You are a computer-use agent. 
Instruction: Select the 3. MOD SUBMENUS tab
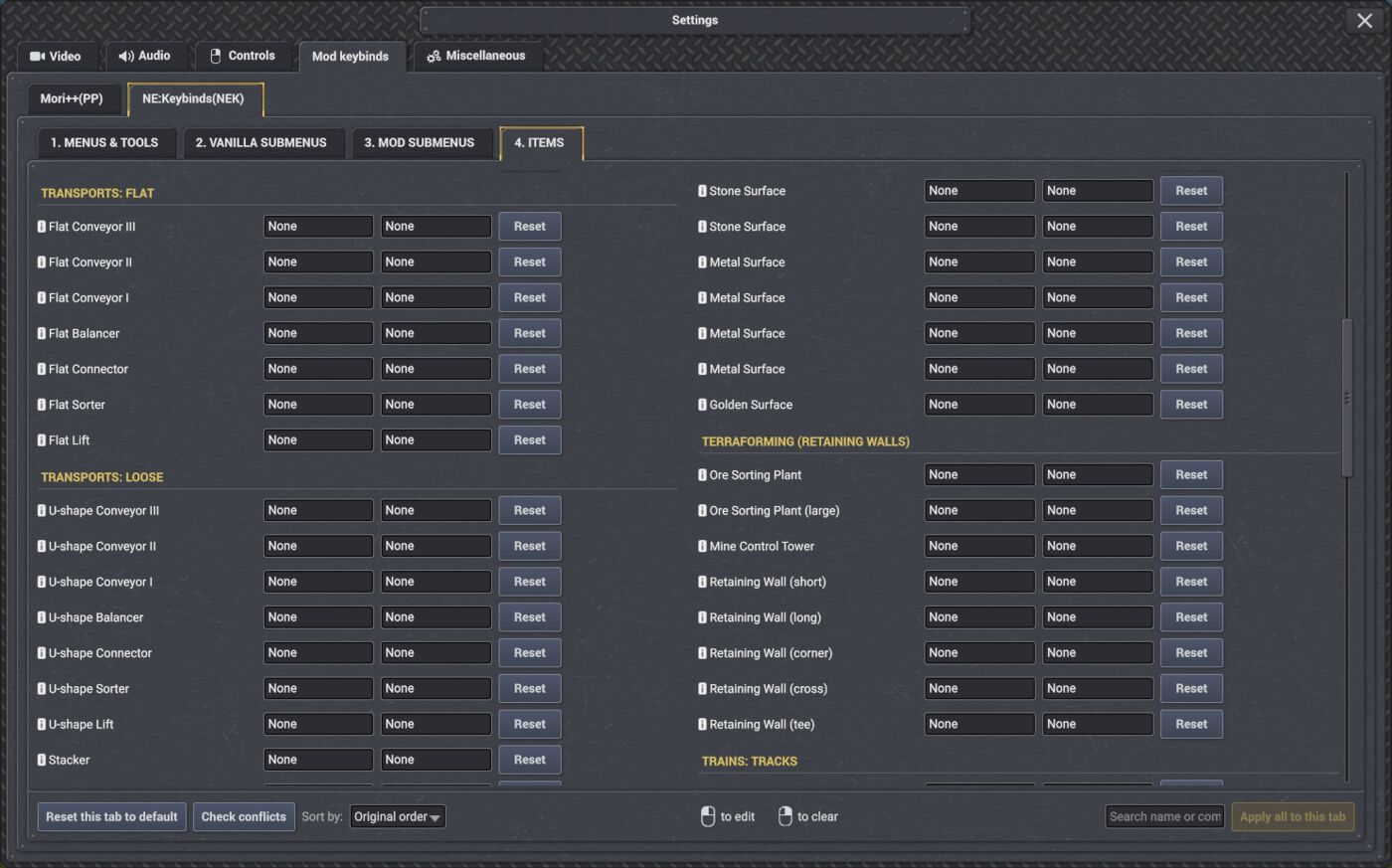(x=420, y=143)
